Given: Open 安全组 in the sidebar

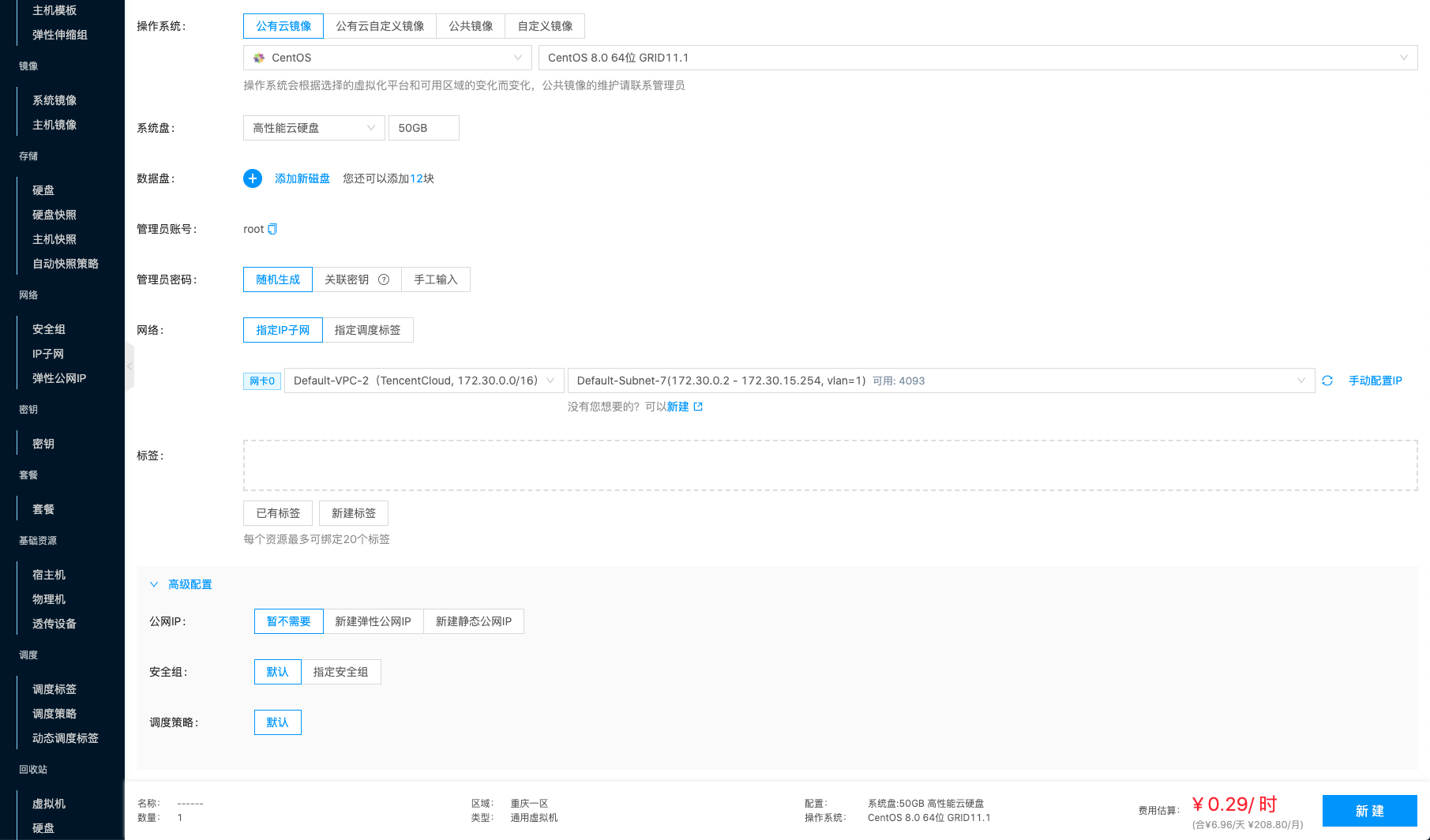Looking at the screenshot, I should pyautogui.click(x=49, y=329).
